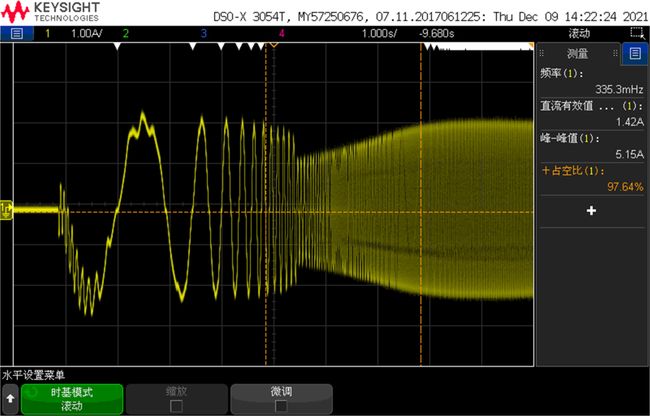Click the 1.42A RMS reading
The height and width of the screenshot is (416, 650).
(630, 122)
